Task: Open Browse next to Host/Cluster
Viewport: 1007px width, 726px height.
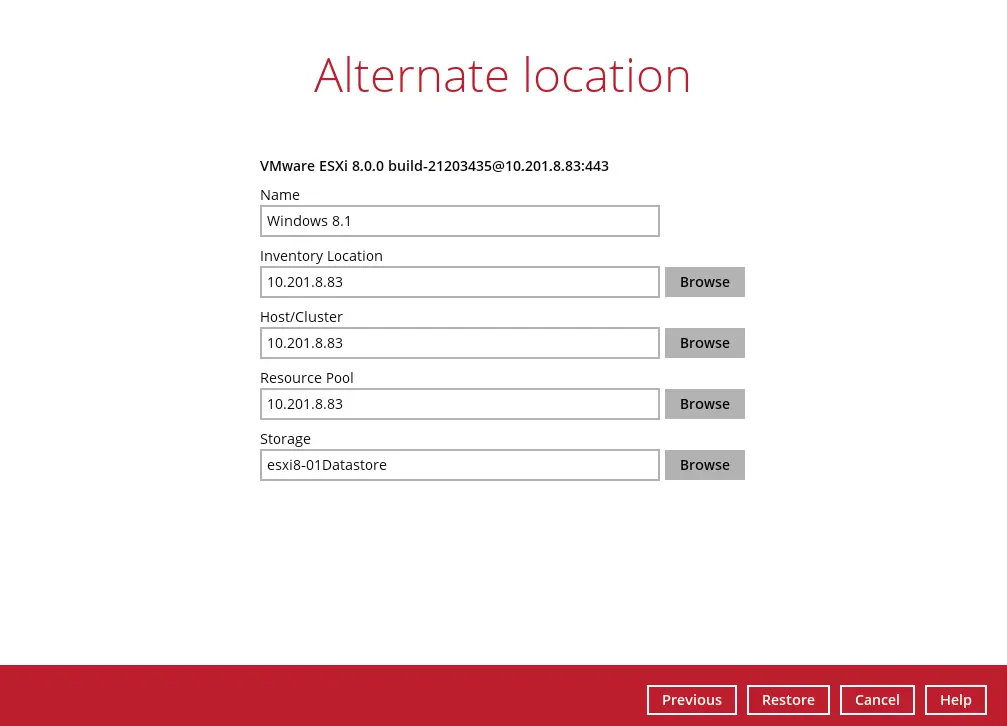Action: [704, 343]
